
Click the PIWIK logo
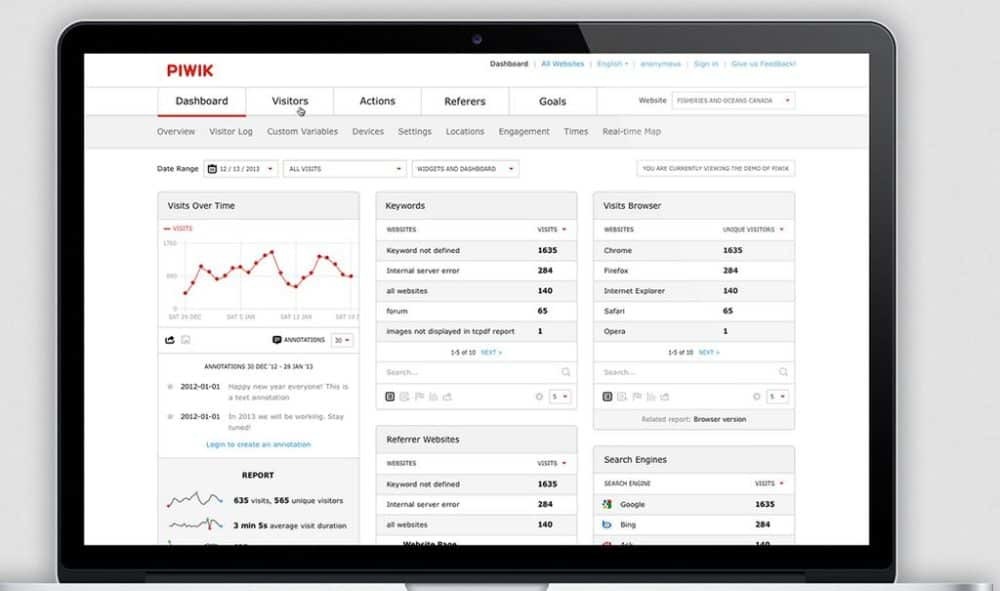[x=190, y=70]
